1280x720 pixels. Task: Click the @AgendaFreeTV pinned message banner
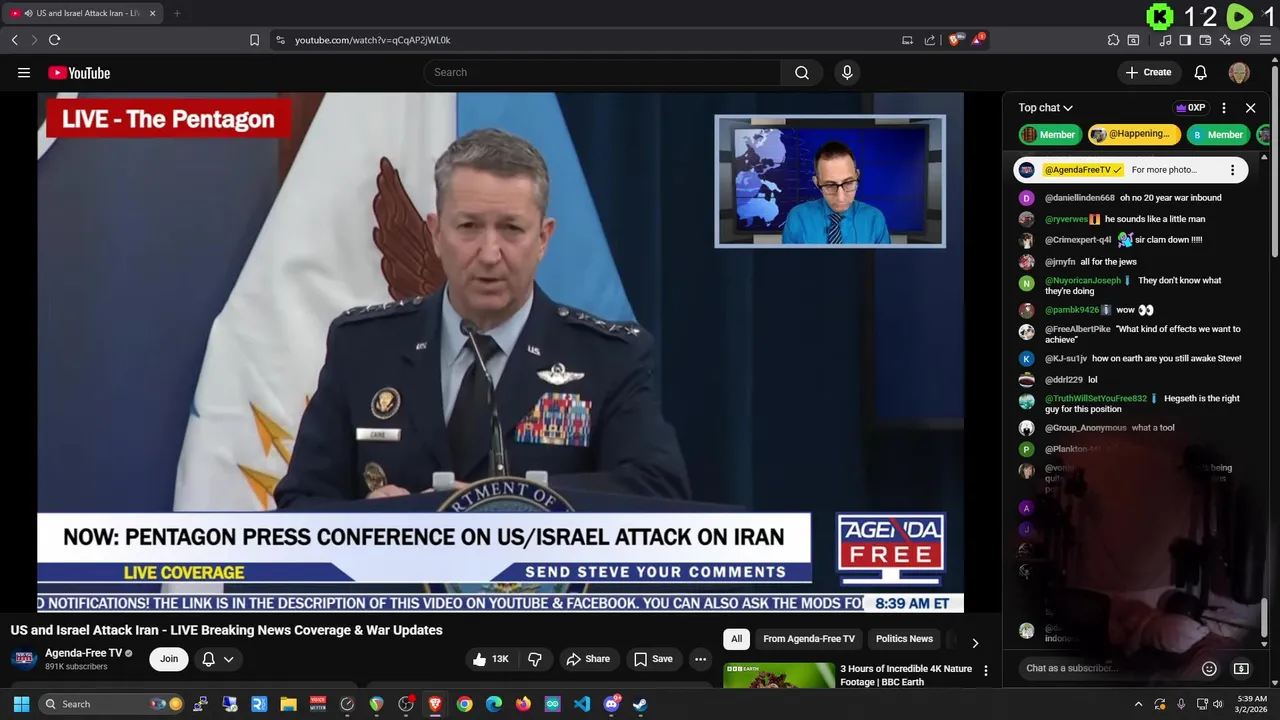pyautogui.click(x=1131, y=170)
